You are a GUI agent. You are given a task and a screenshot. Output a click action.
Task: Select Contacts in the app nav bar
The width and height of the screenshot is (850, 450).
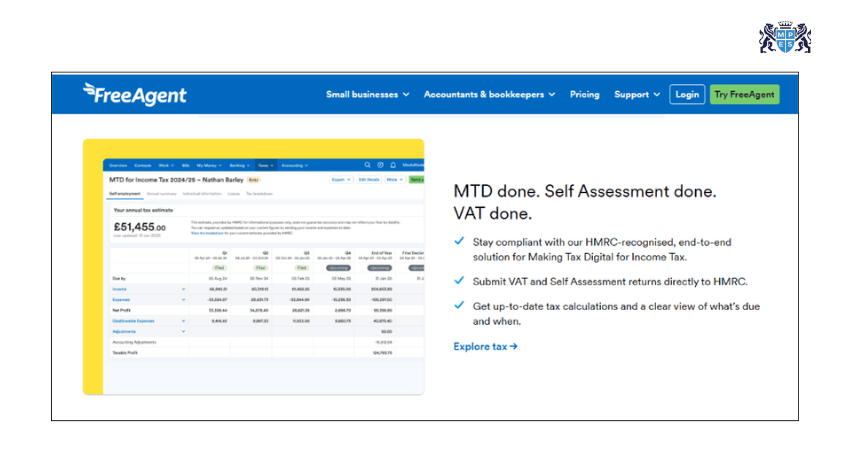143,165
